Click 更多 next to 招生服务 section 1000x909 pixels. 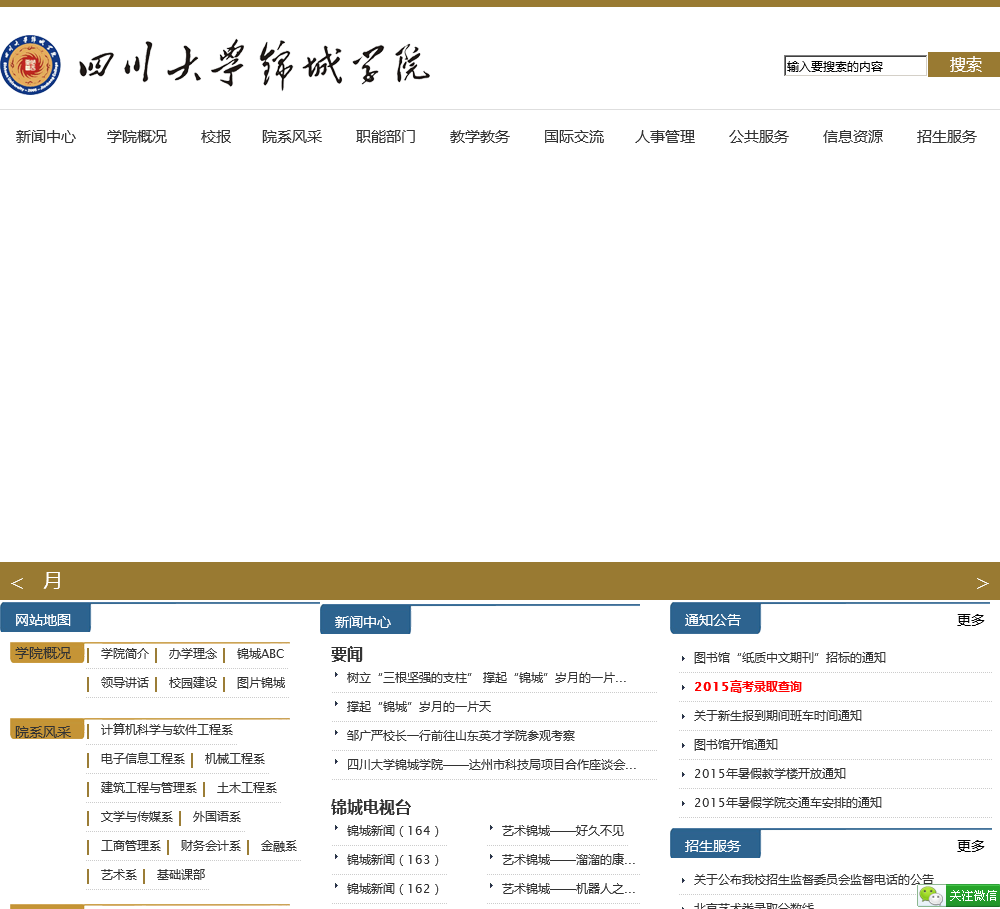click(971, 845)
